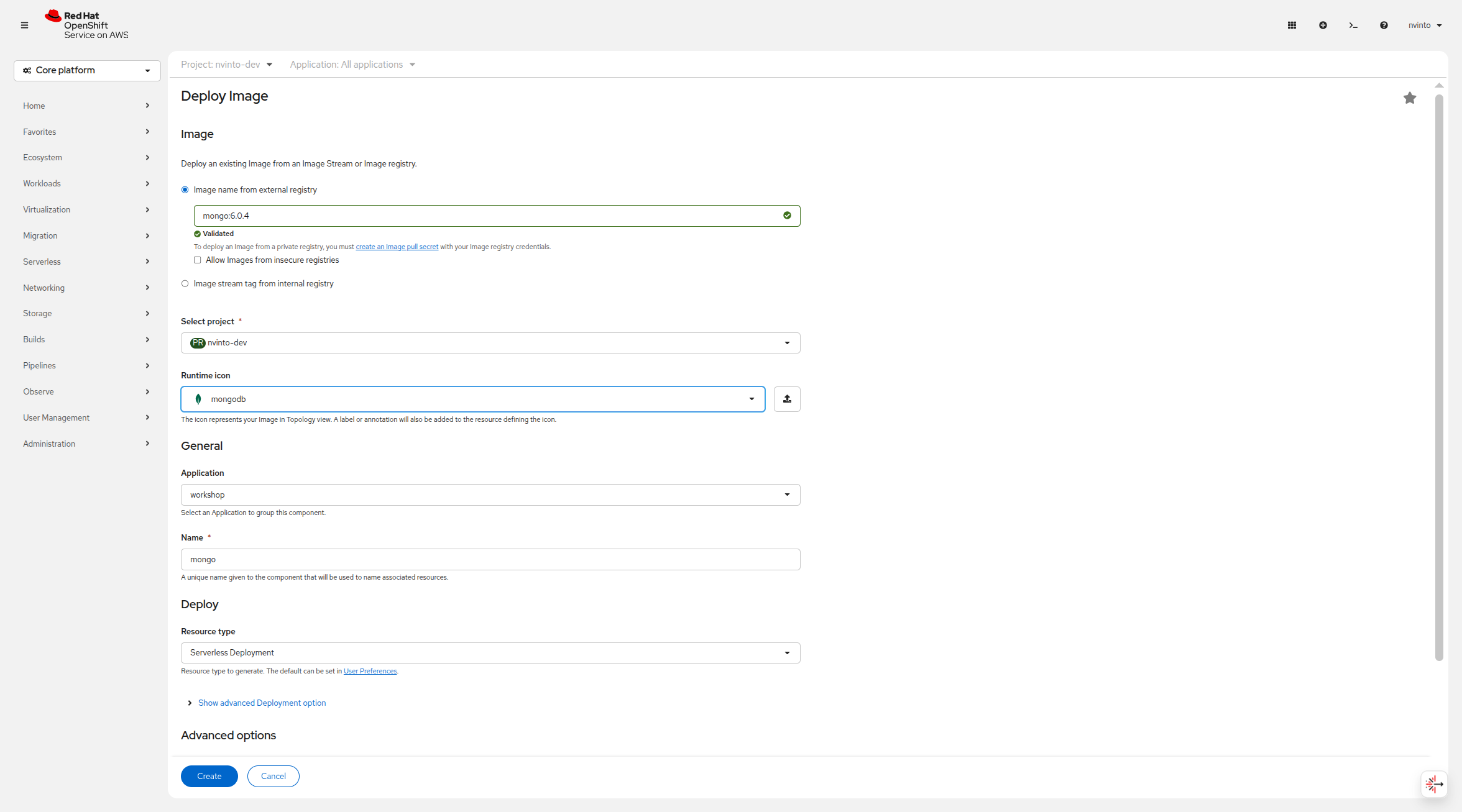The image size is (1462, 812).
Task: Toggle the hamburger navigation menu
Action: point(24,25)
